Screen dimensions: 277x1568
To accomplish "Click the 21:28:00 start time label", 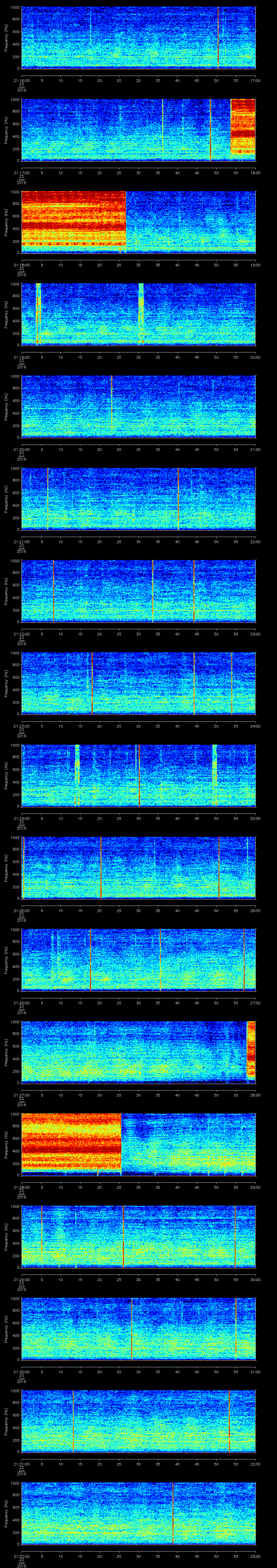I will pyautogui.click(x=21, y=1187).
